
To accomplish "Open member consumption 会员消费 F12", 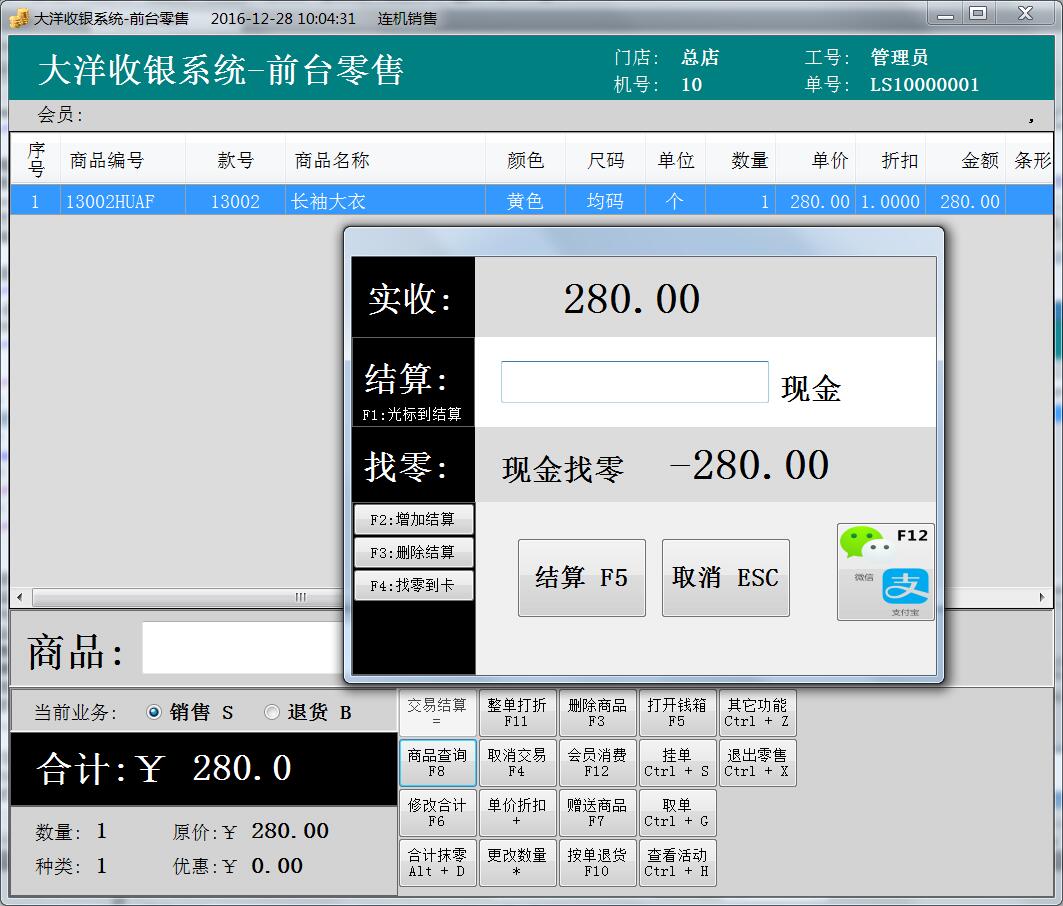I will pos(597,761).
